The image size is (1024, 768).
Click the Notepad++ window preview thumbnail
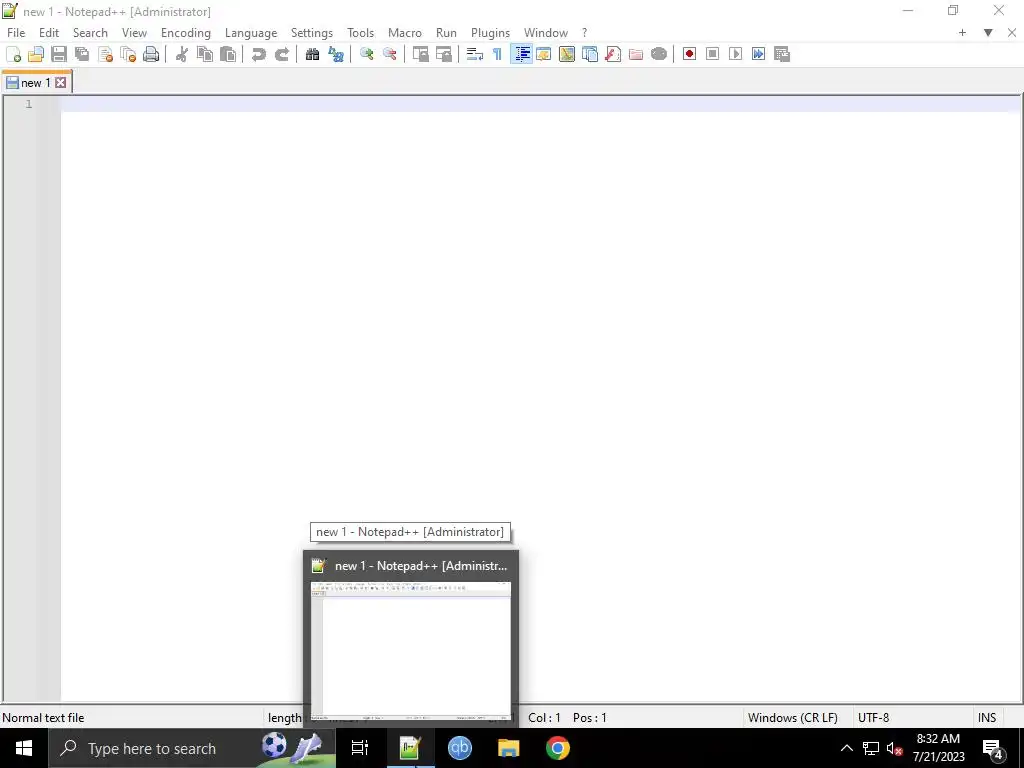pos(411,651)
